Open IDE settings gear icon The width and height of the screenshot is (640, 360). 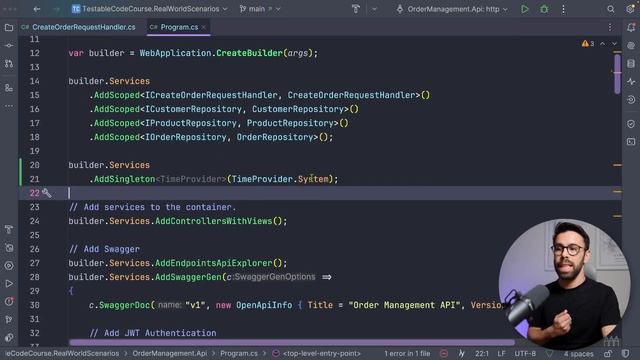coord(630,9)
